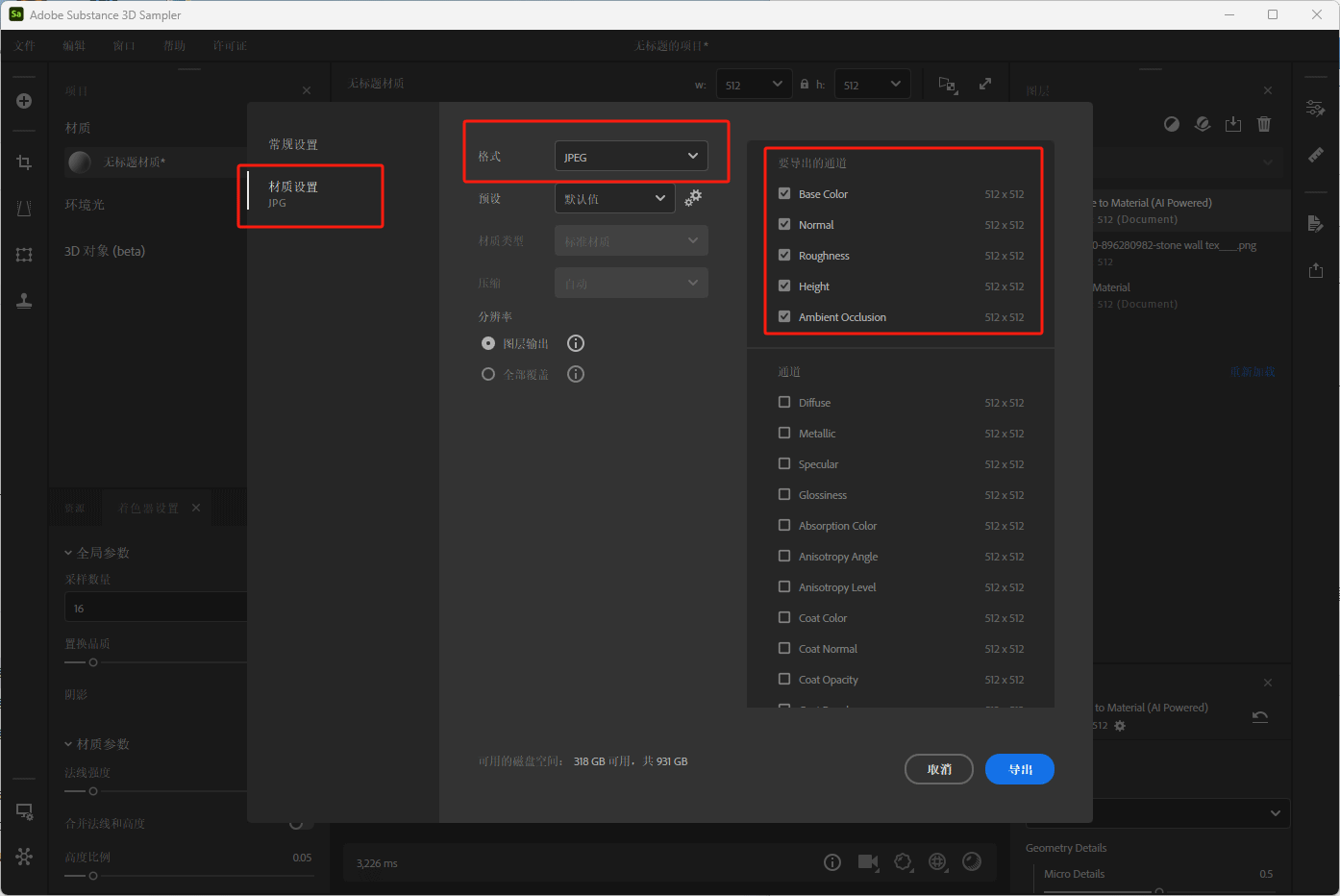1340x896 pixels.
Task: Open the ruler measure icon in right sidebar
Action: click(1316, 155)
